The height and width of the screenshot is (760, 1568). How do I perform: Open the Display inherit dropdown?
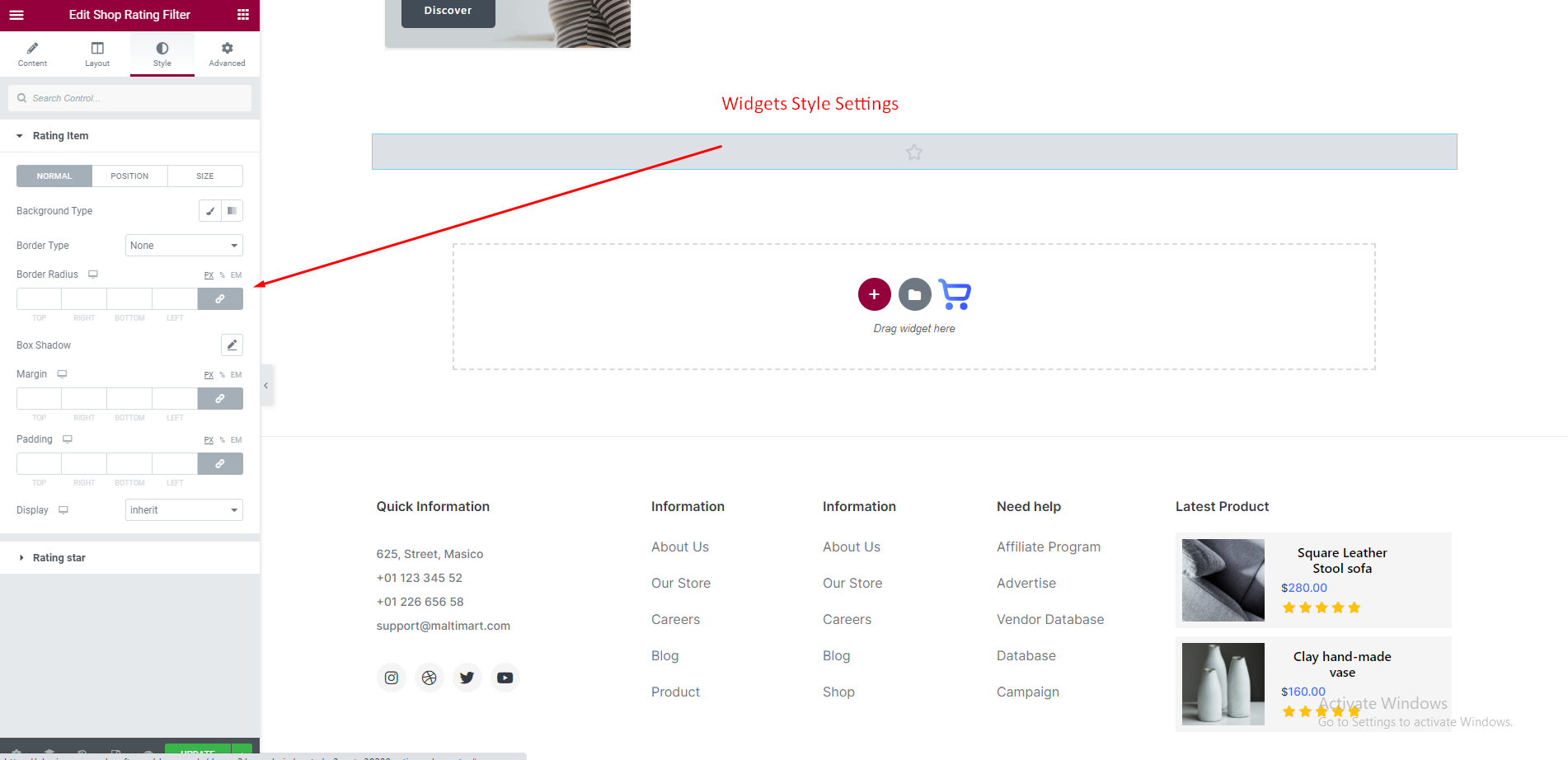(x=184, y=510)
